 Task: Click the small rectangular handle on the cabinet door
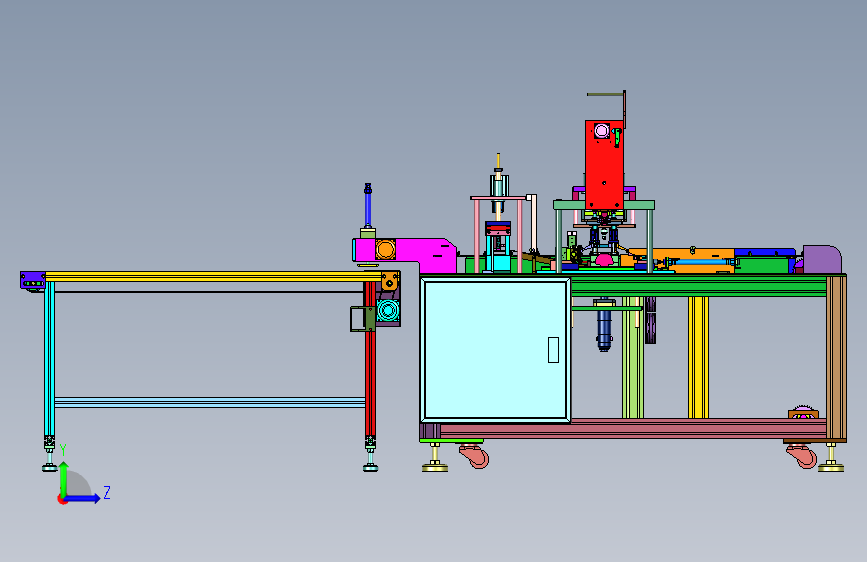[553, 350]
